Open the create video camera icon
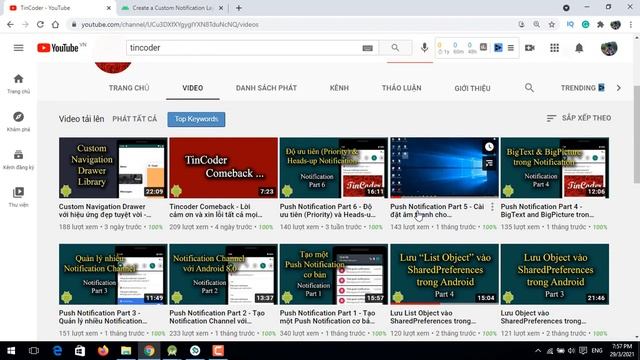 [530, 48]
